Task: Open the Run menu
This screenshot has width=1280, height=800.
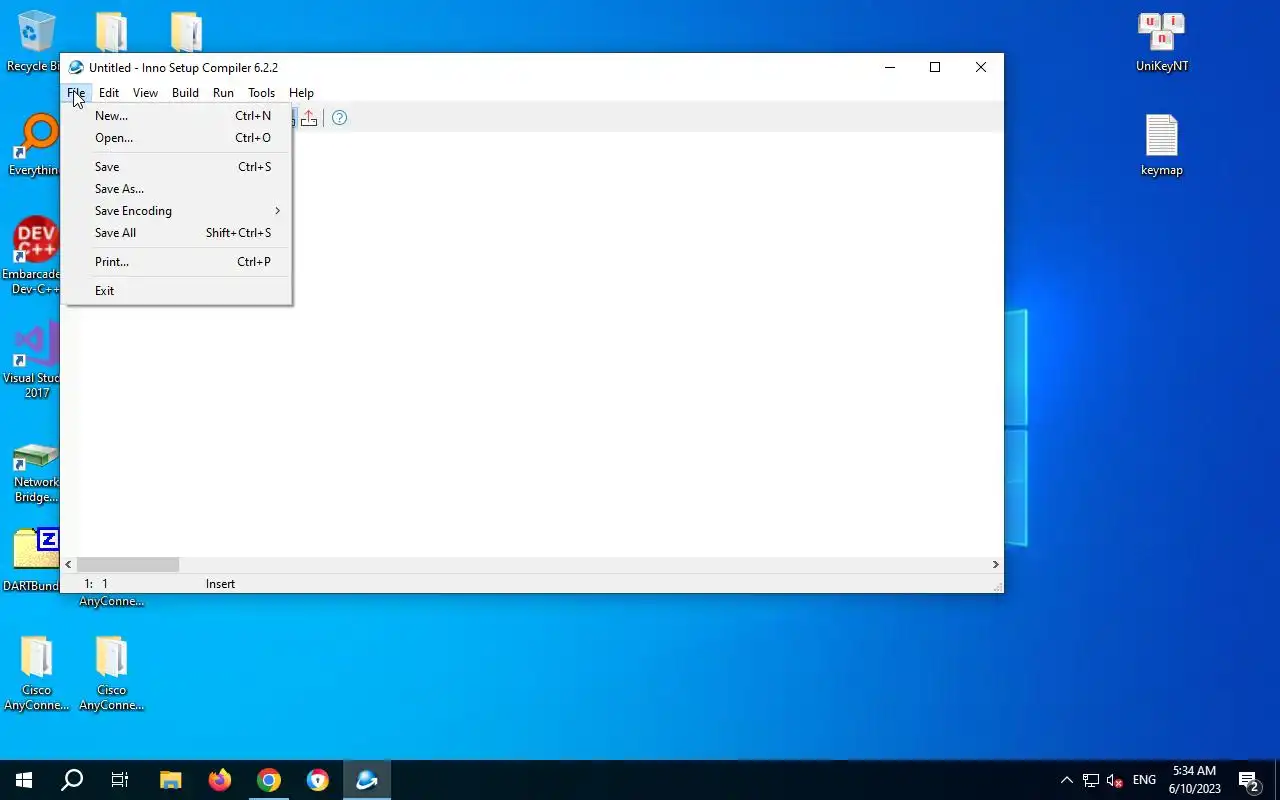Action: [223, 93]
